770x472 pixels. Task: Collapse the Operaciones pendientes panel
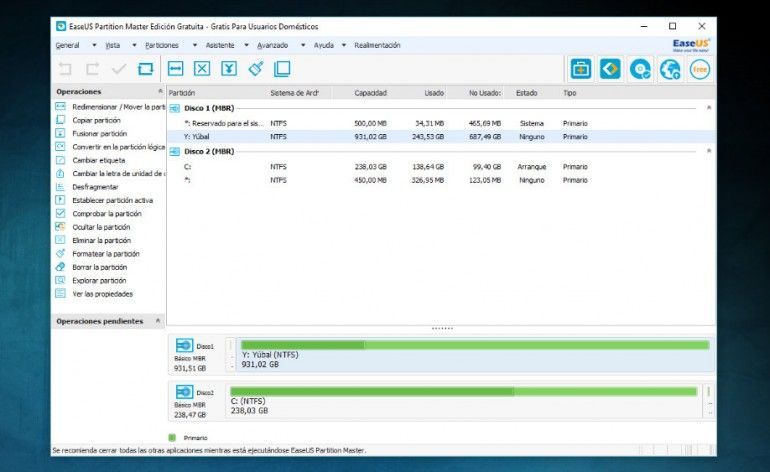point(158,321)
